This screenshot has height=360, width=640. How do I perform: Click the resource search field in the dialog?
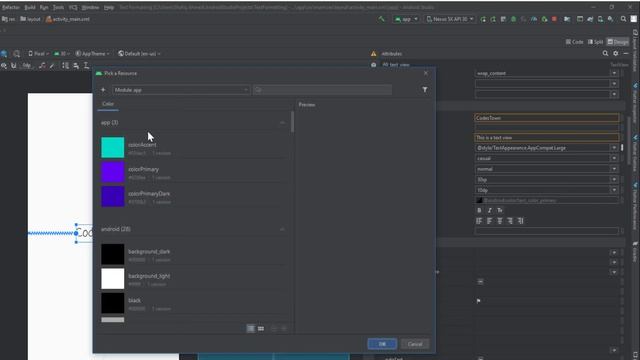click(322, 90)
